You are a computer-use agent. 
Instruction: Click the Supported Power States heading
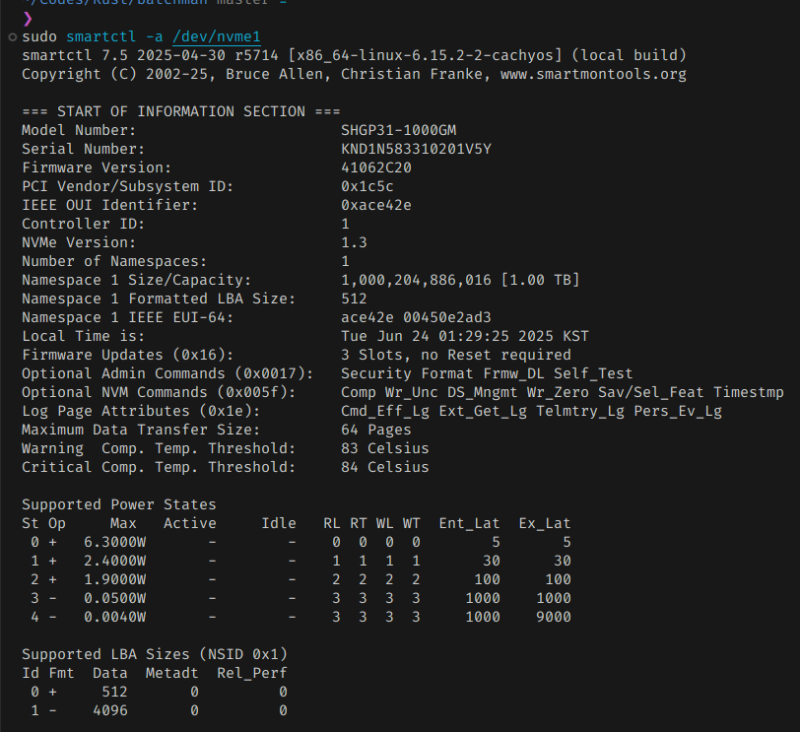tap(119, 504)
